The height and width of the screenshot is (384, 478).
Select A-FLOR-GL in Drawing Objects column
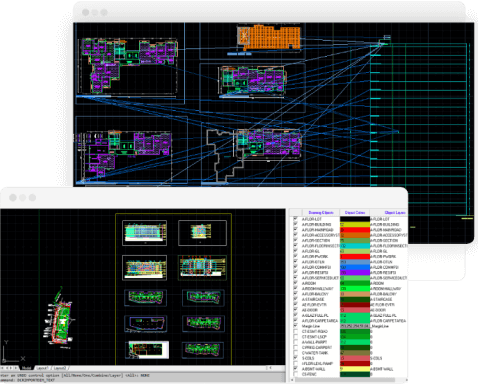click(311, 251)
